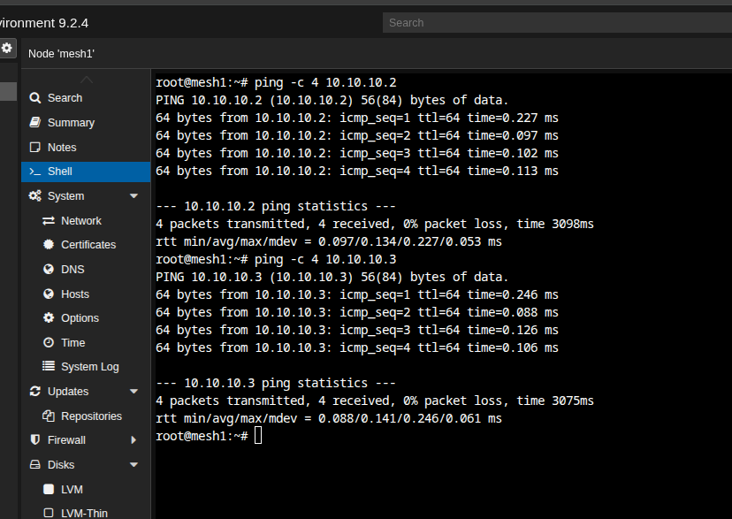
Task: Open the Repositories page
Action: pos(86,416)
